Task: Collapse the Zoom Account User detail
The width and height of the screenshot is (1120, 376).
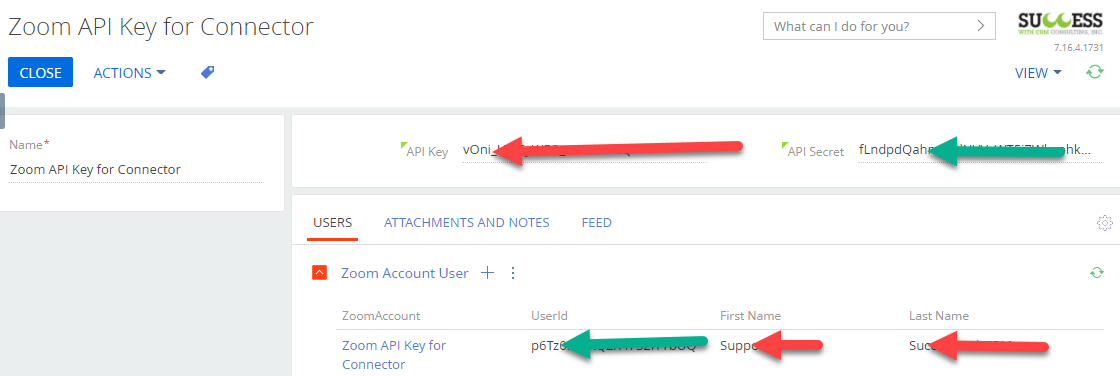Action: [320, 273]
